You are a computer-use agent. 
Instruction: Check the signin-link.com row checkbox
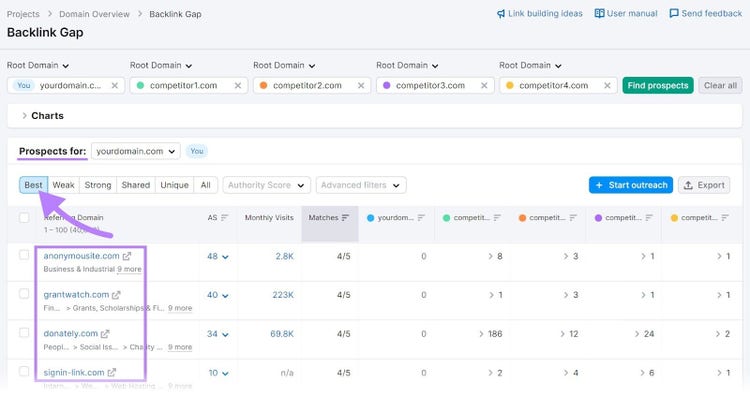tap(24, 371)
